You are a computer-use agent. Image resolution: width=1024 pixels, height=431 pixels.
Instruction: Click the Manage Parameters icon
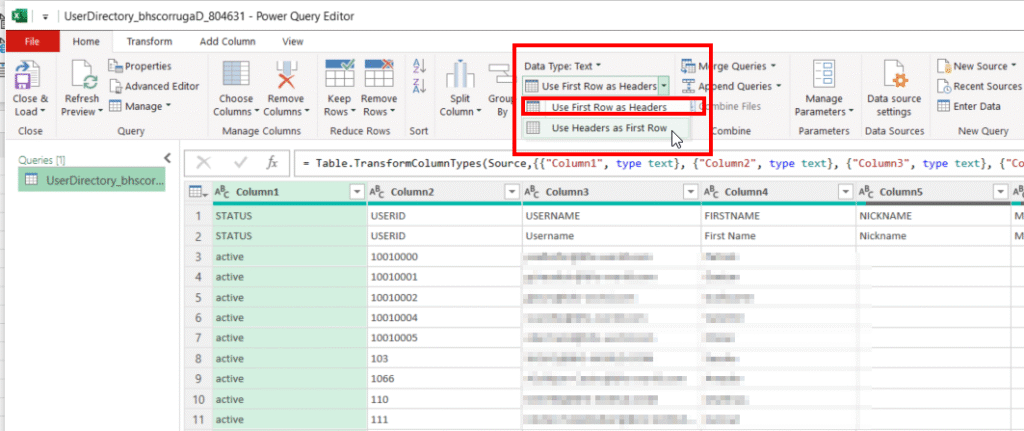coord(825,77)
